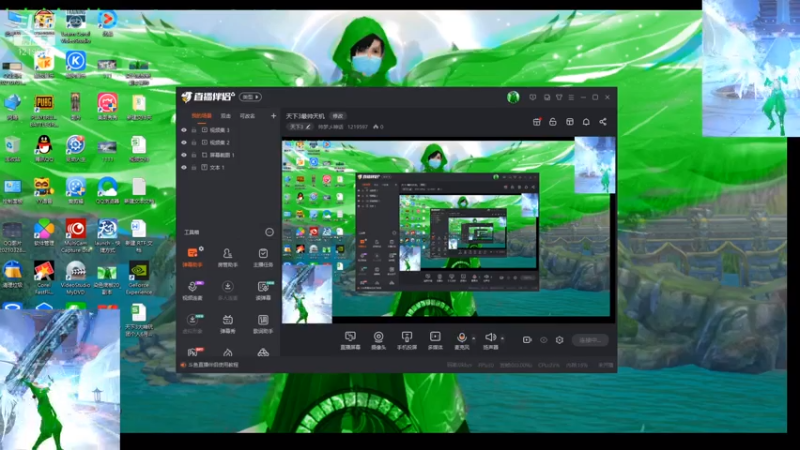Open the 视频连麦 tool
Screen dimensions: 800x450
point(192,290)
